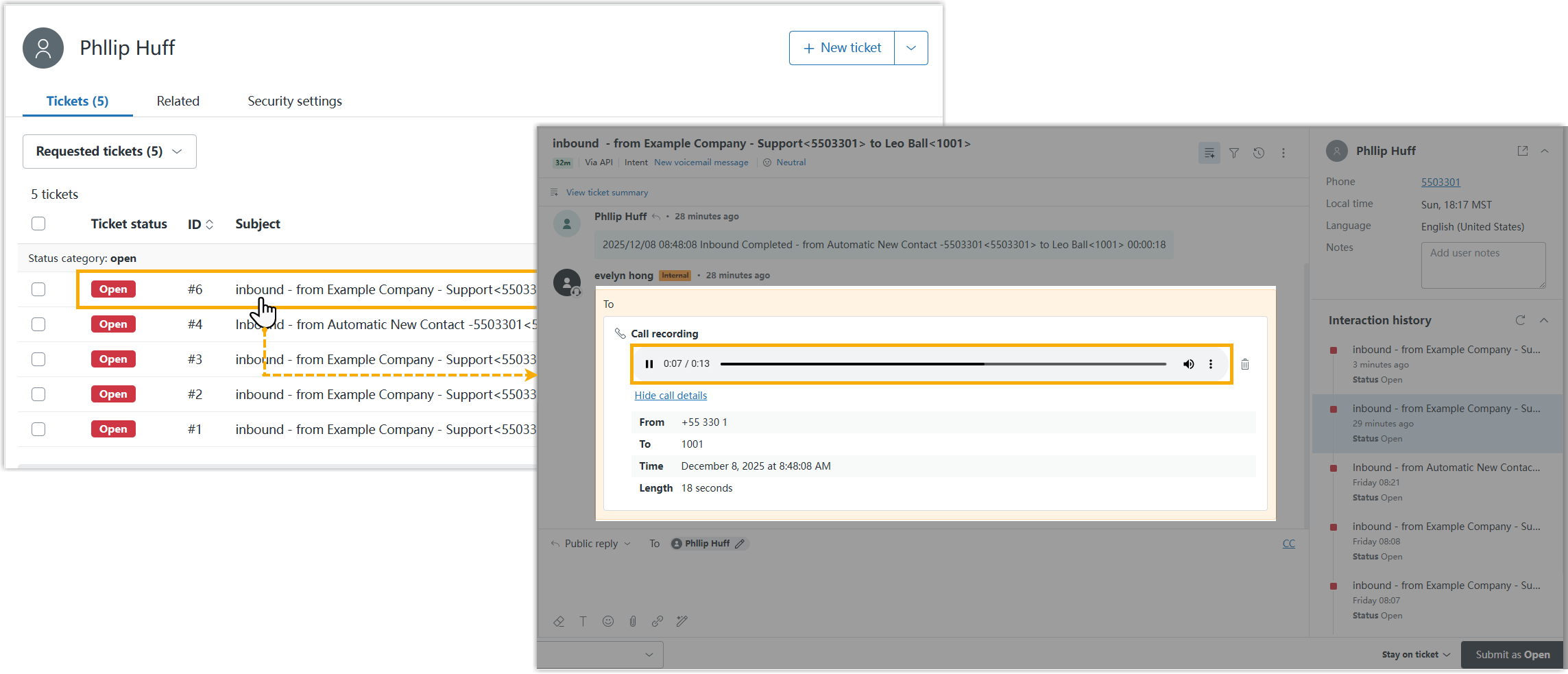Expand the Stay on ticket menu
Image resolution: width=1568 pixels, height=674 pixels.
pos(1416,655)
